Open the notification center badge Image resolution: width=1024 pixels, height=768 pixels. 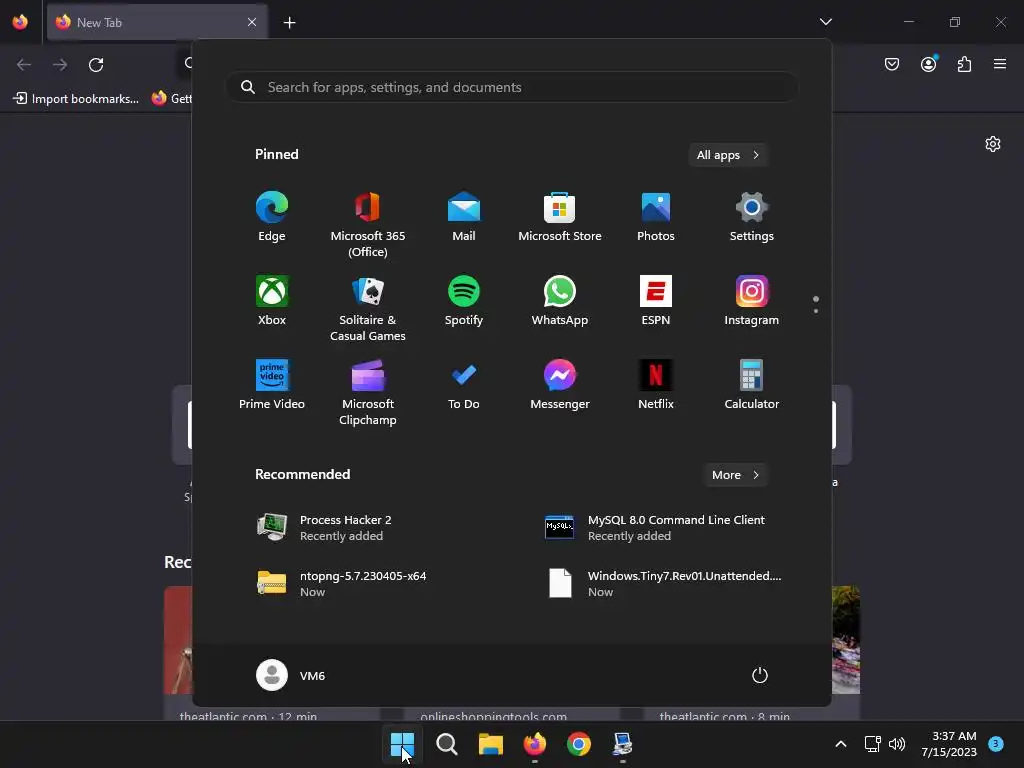[995, 743]
